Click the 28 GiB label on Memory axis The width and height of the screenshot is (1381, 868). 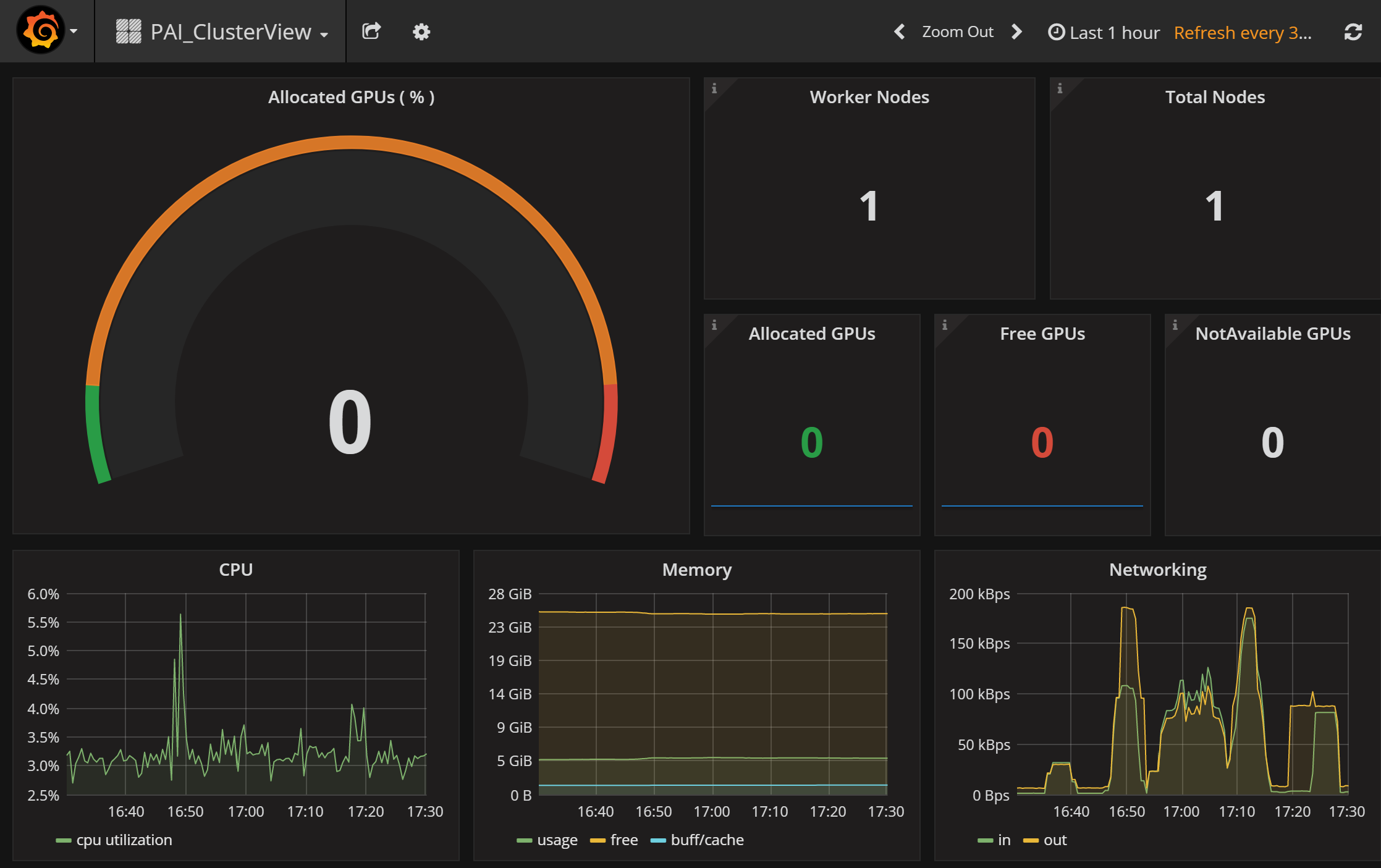pyautogui.click(x=510, y=594)
